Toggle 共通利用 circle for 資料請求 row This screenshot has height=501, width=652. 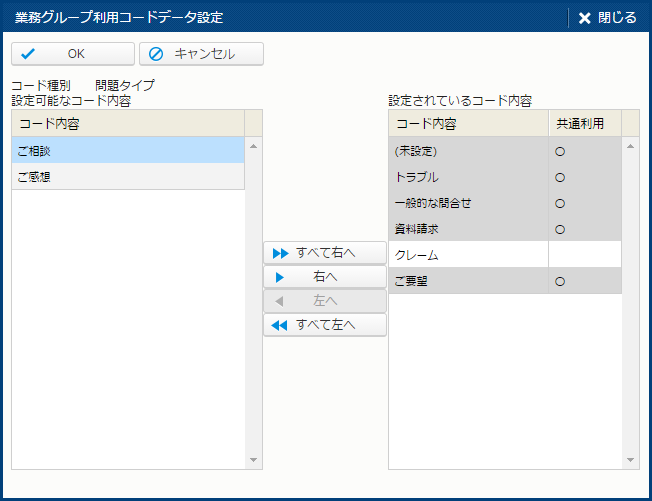pos(560,230)
